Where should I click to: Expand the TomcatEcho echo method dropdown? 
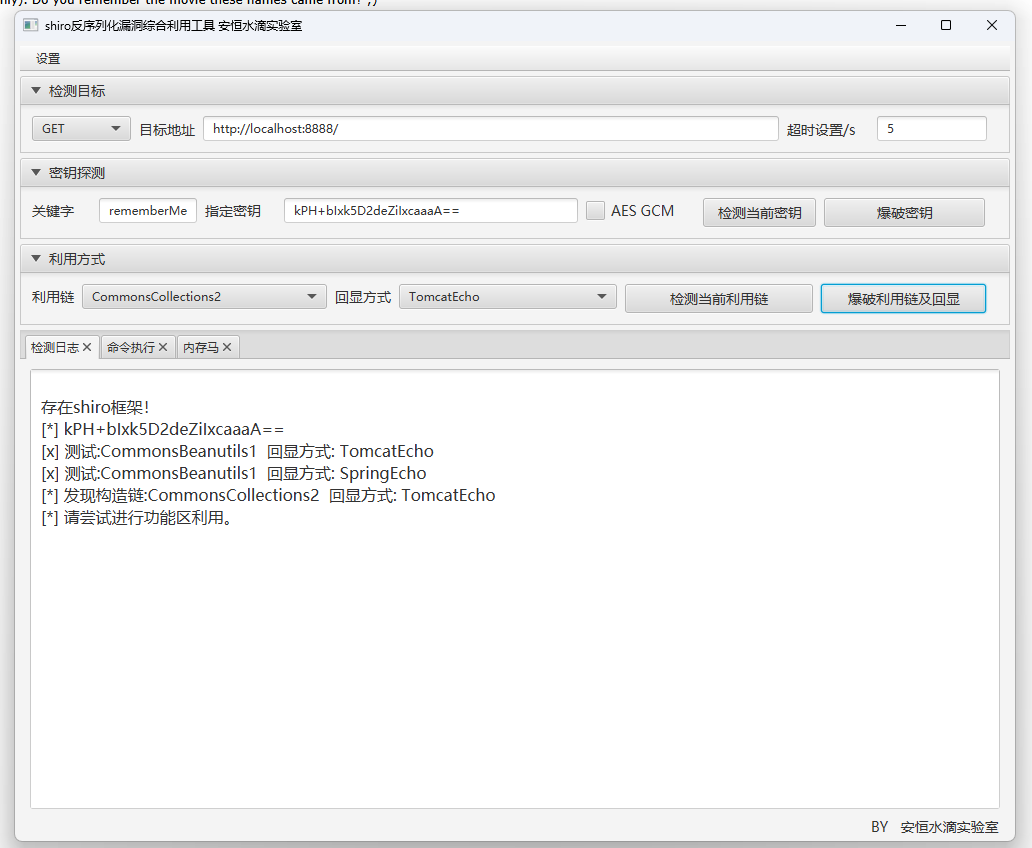(x=507, y=297)
